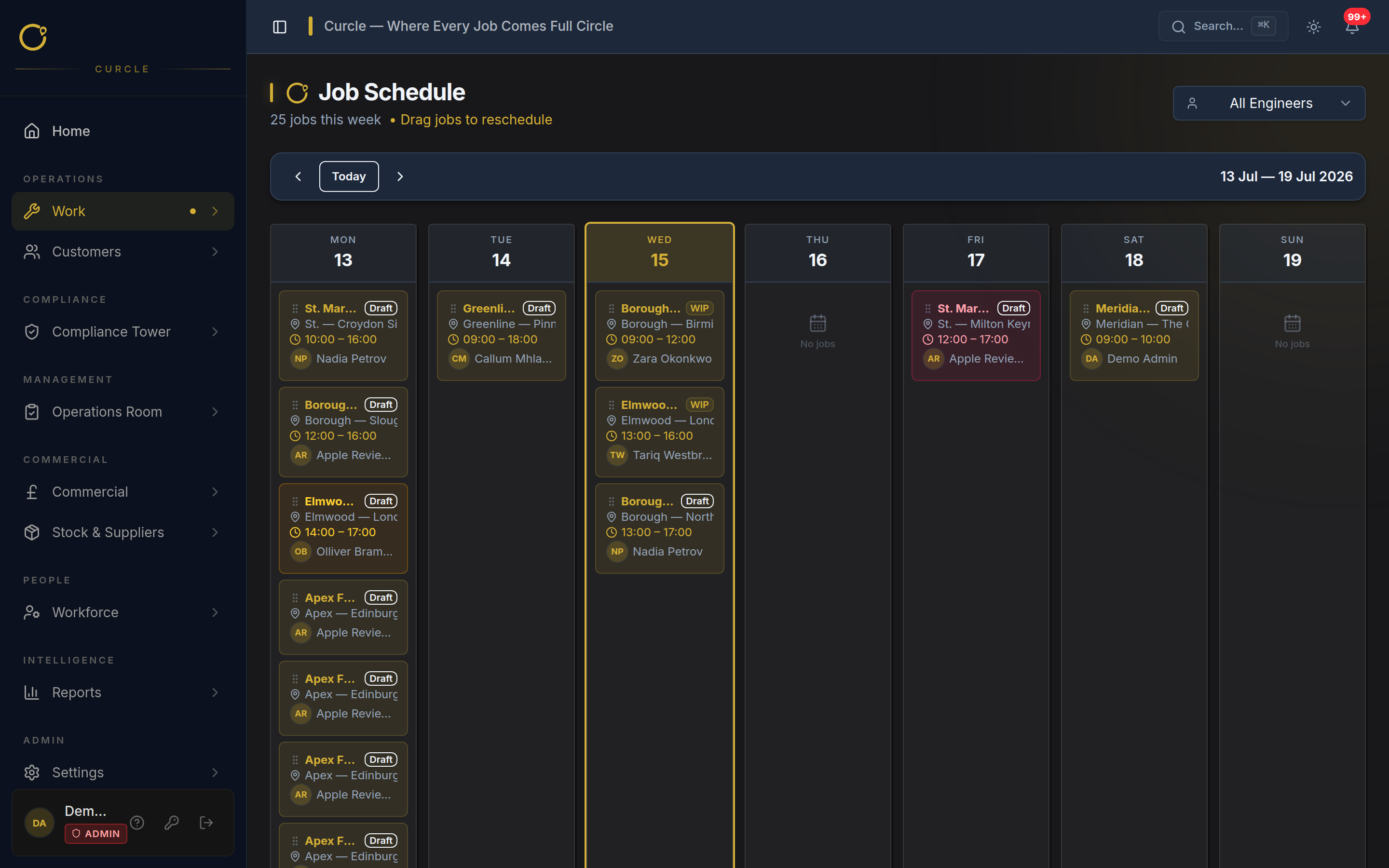Expand the Work menu chevron

[215, 211]
